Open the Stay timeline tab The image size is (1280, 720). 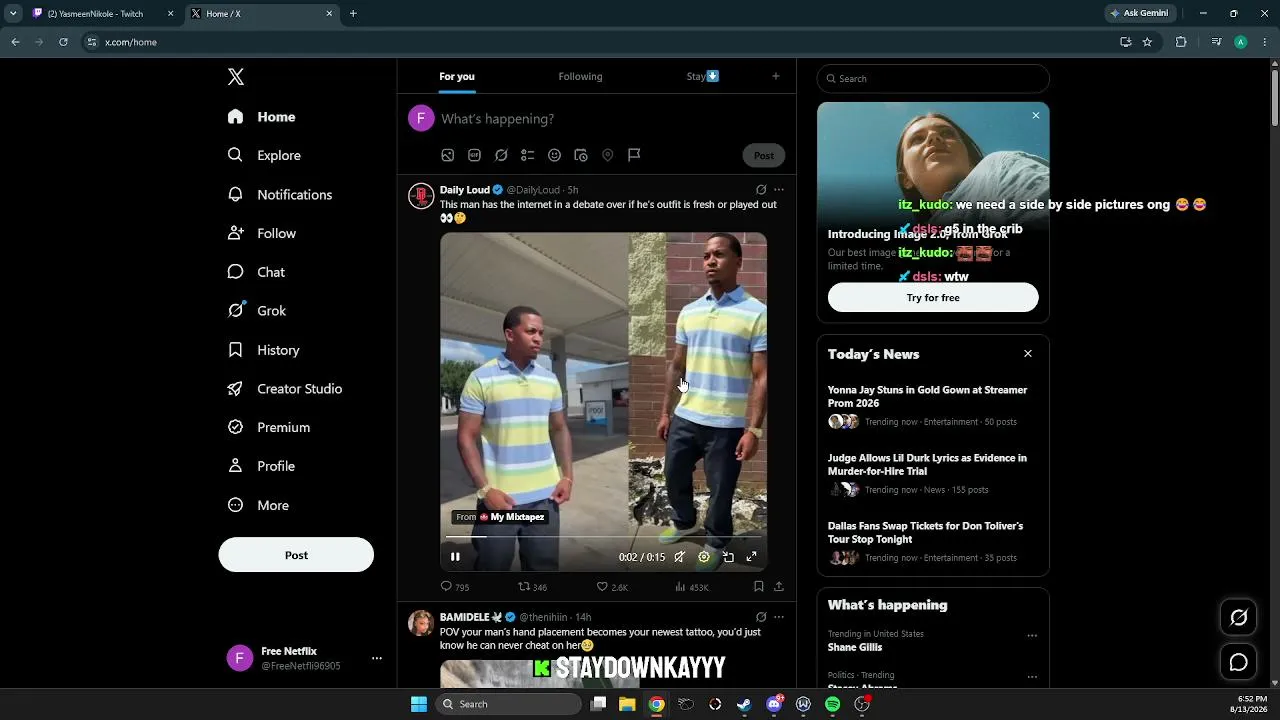pyautogui.click(x=703, y=76)
